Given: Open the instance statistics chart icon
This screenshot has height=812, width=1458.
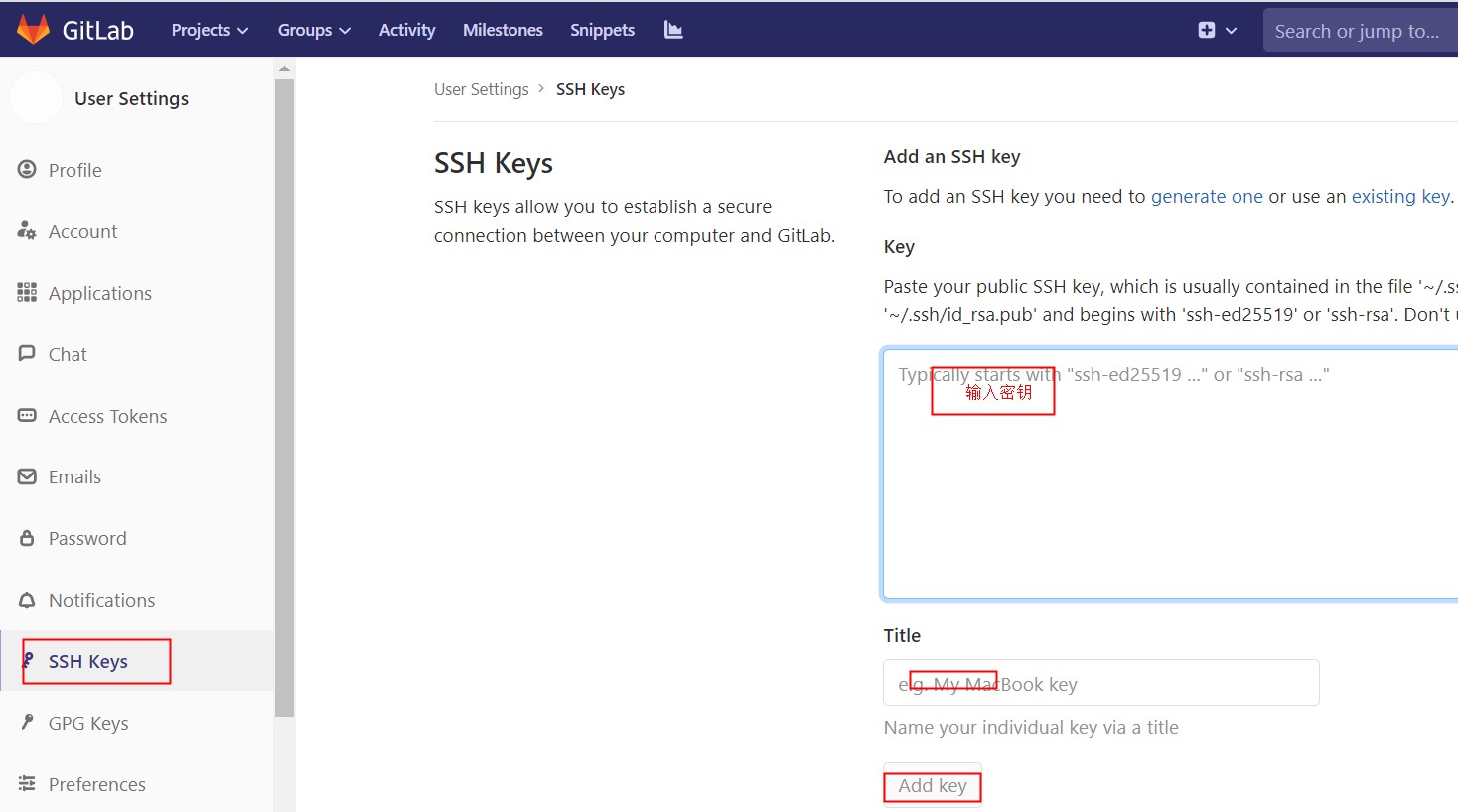Looking at the screenshot, I should 673,30.
